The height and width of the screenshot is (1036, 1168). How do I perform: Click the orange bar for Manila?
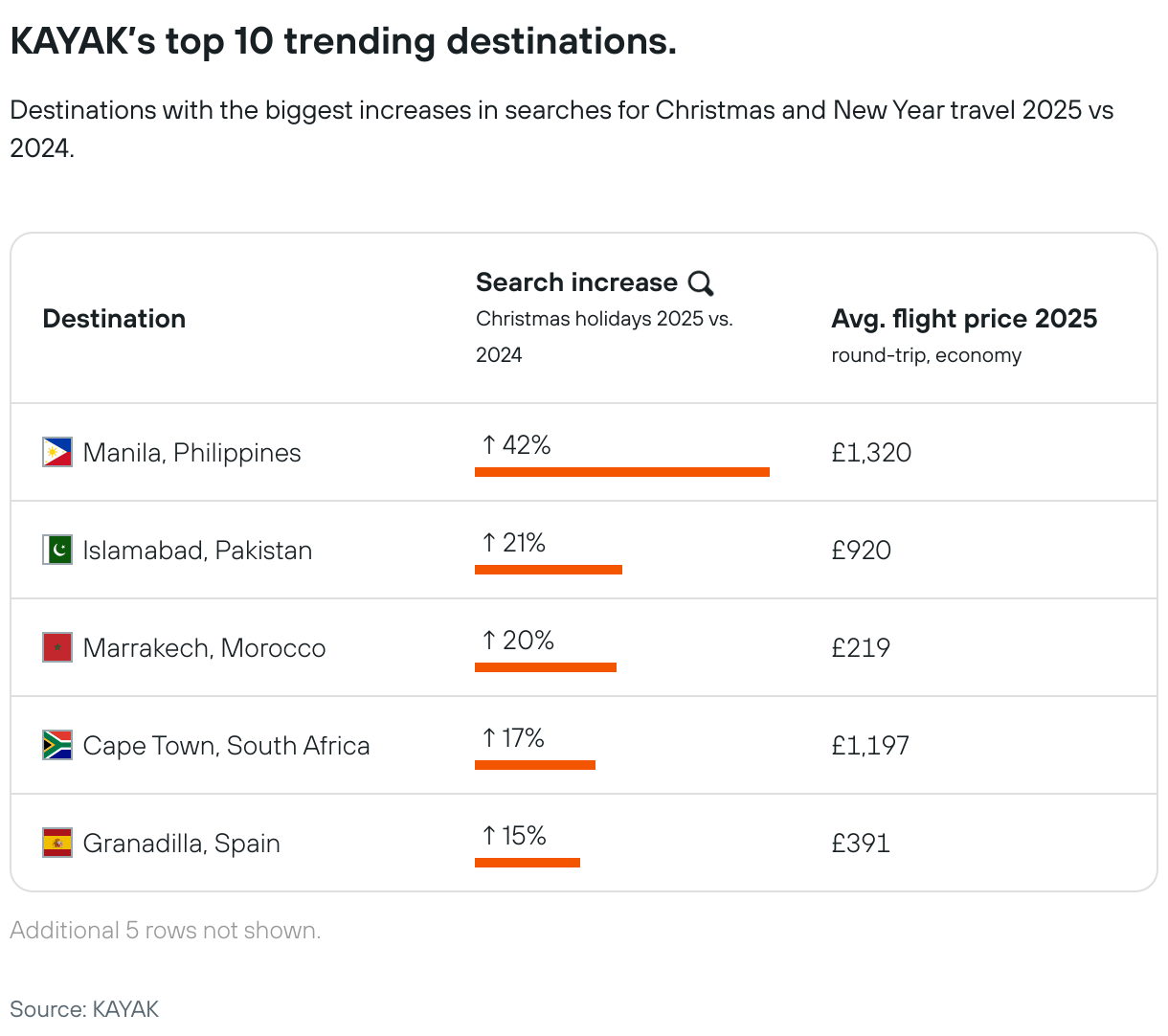coord(622,472)
